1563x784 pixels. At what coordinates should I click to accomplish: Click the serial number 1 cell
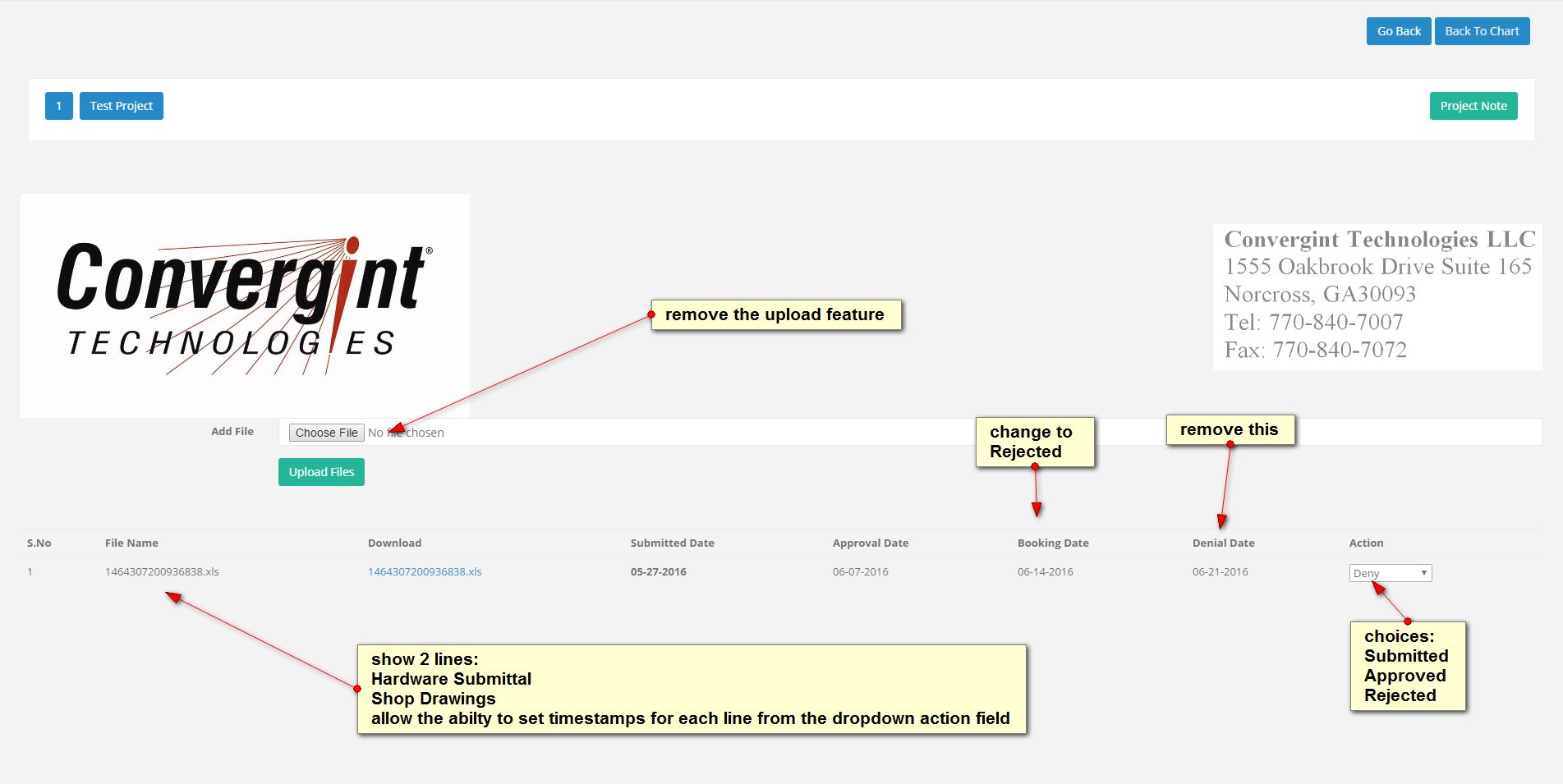coord(30,572)
